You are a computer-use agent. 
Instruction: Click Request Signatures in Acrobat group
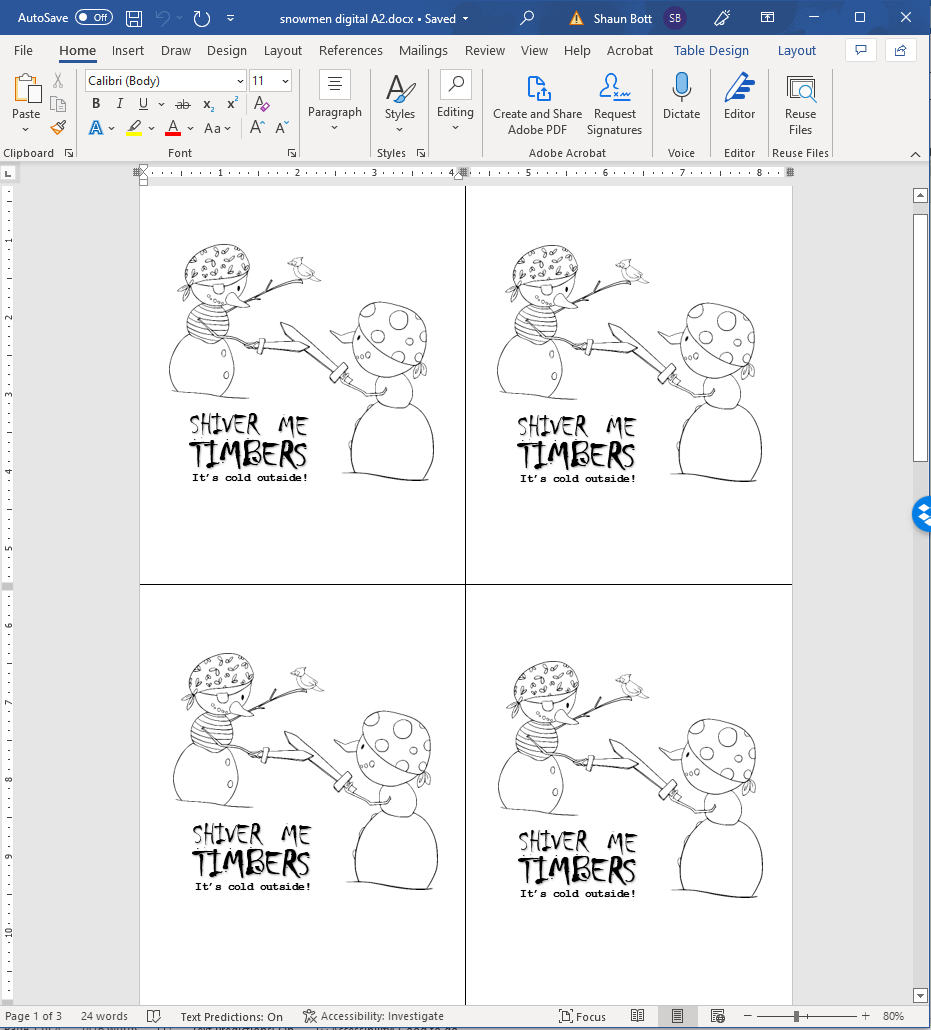coord(614,105)
